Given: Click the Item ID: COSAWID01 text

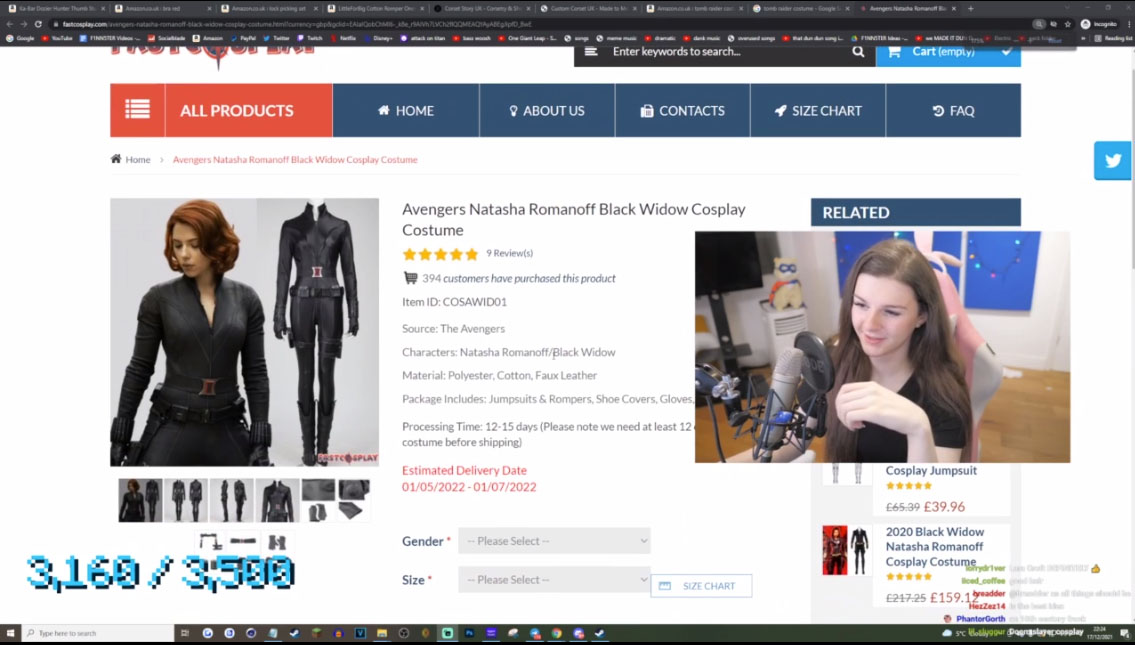Looking at the screenshot, I should (x=455, y=302).
